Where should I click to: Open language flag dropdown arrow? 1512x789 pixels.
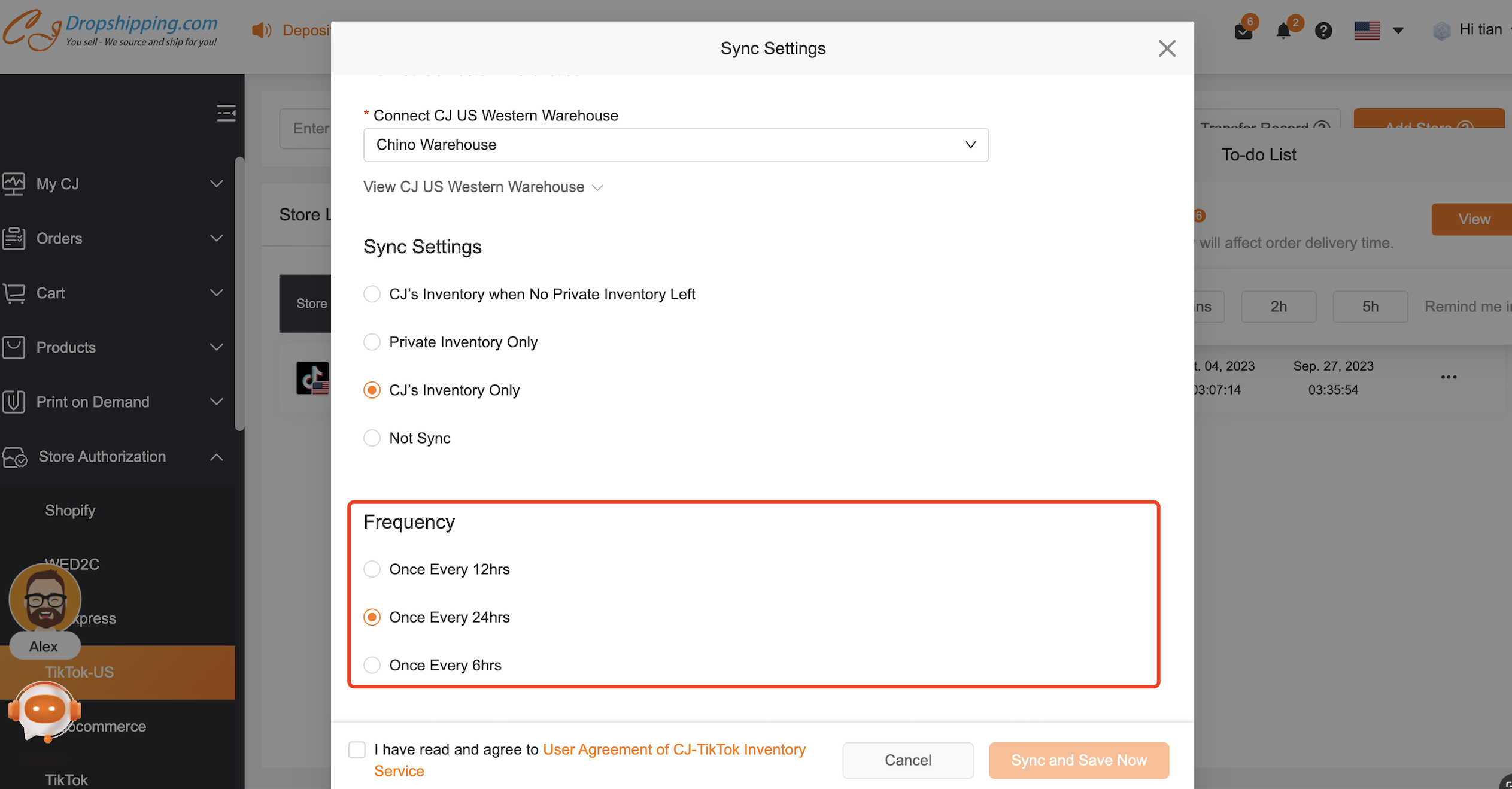pyautogui.click(x=1398, y=31)
